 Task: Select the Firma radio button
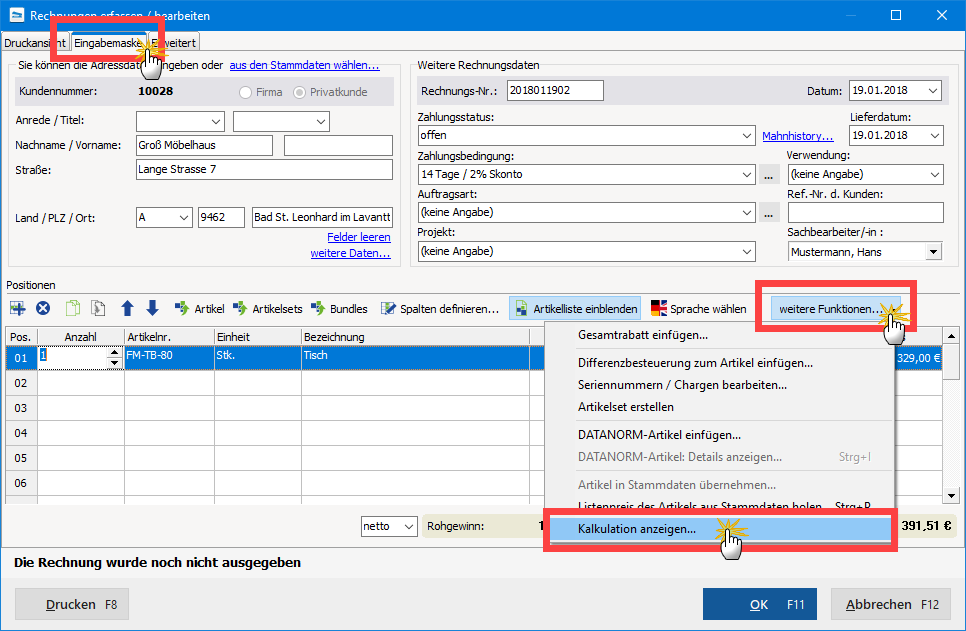tap(245, 92)
